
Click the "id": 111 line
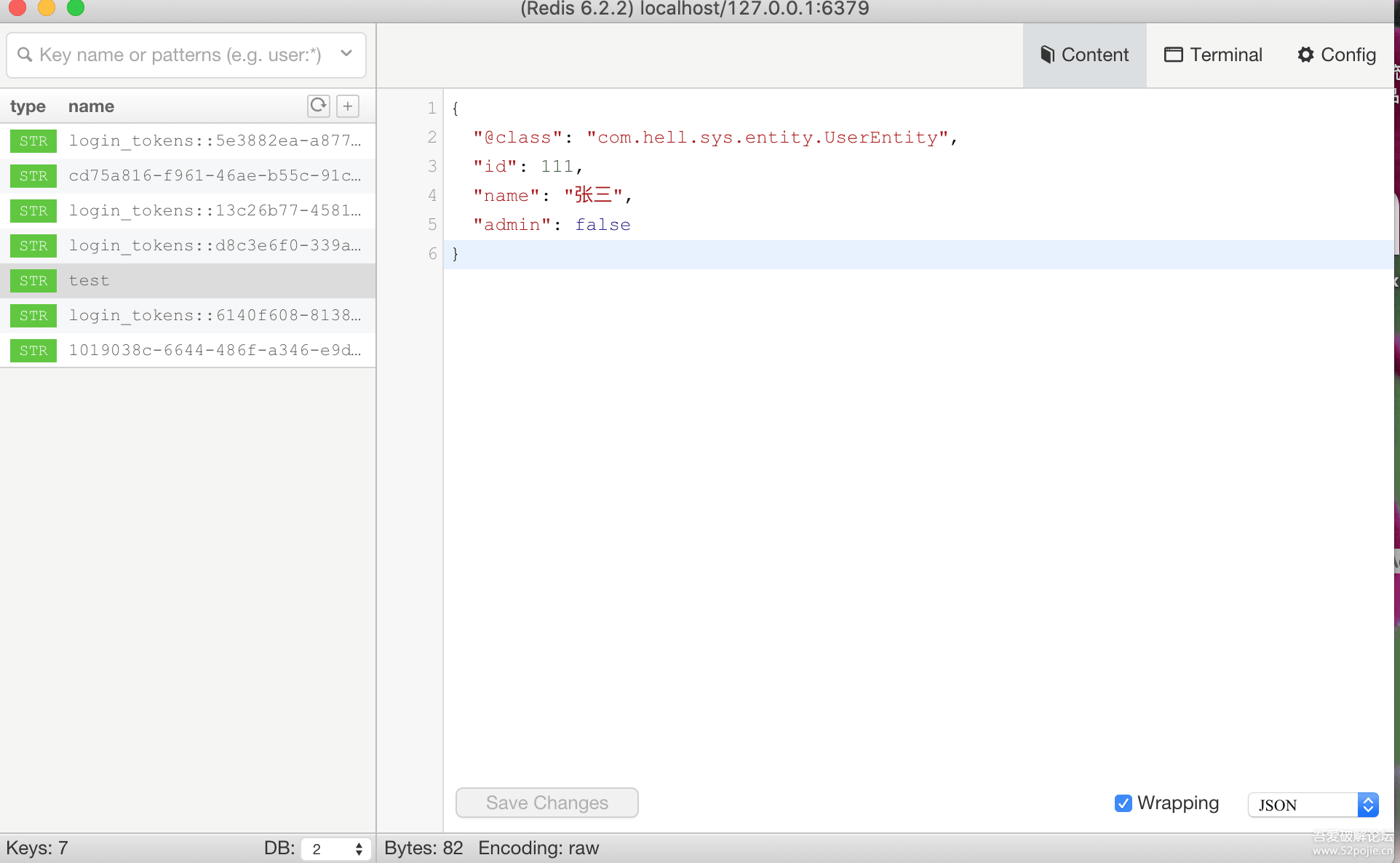coord(528,167)
